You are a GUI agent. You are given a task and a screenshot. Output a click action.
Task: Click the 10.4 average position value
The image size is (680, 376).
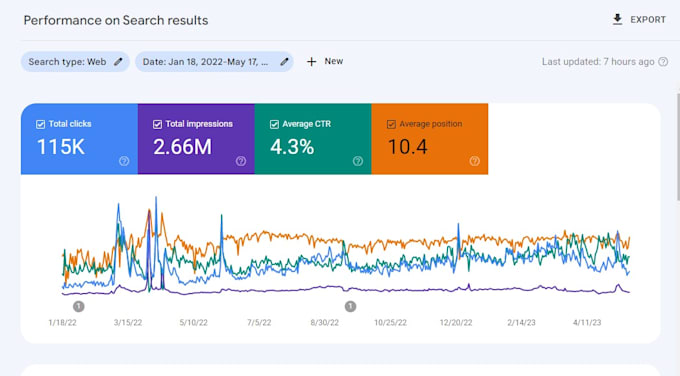[x=408, y=147]
